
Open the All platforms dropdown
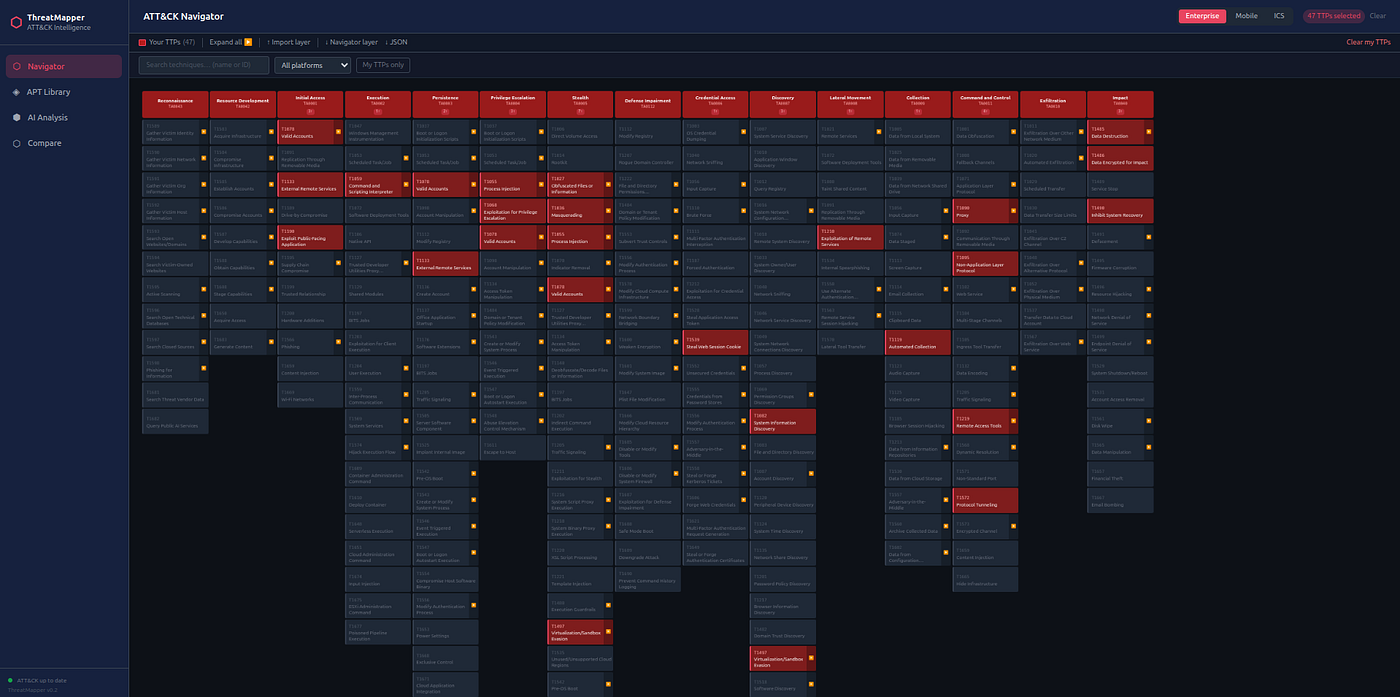(x=313, y=65)
